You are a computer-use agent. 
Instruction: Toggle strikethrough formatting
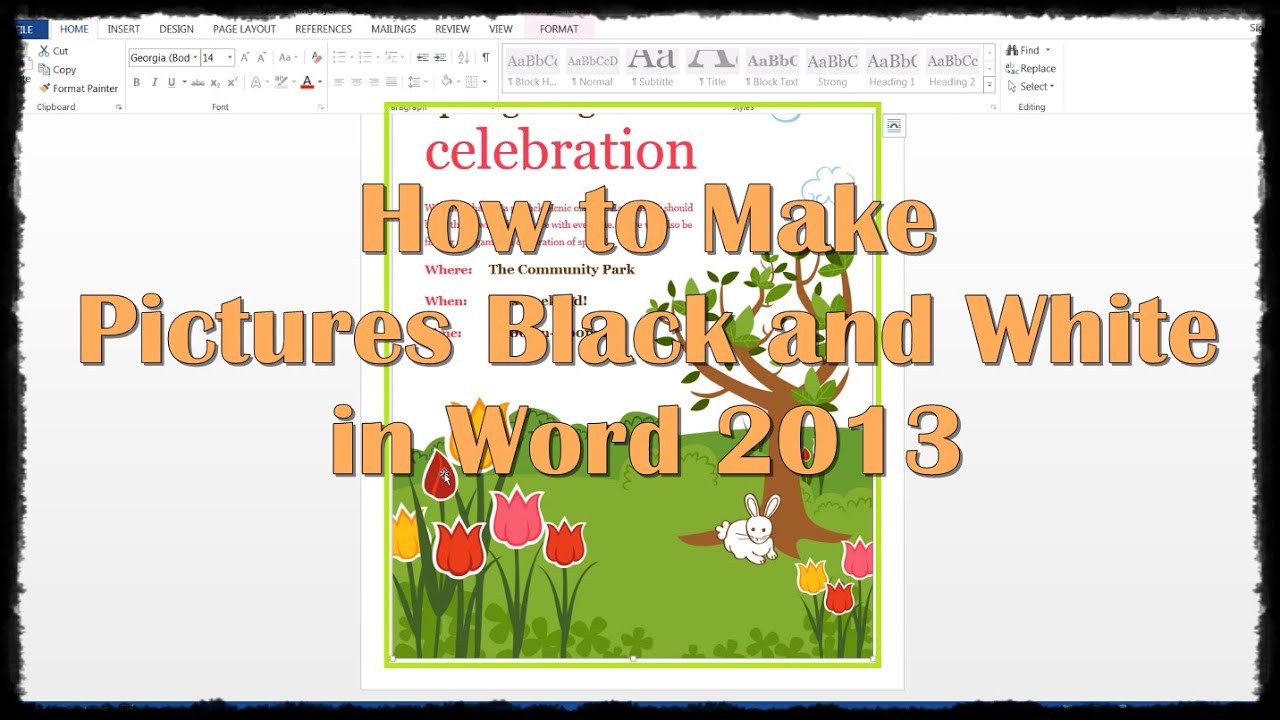coord(197,82)
